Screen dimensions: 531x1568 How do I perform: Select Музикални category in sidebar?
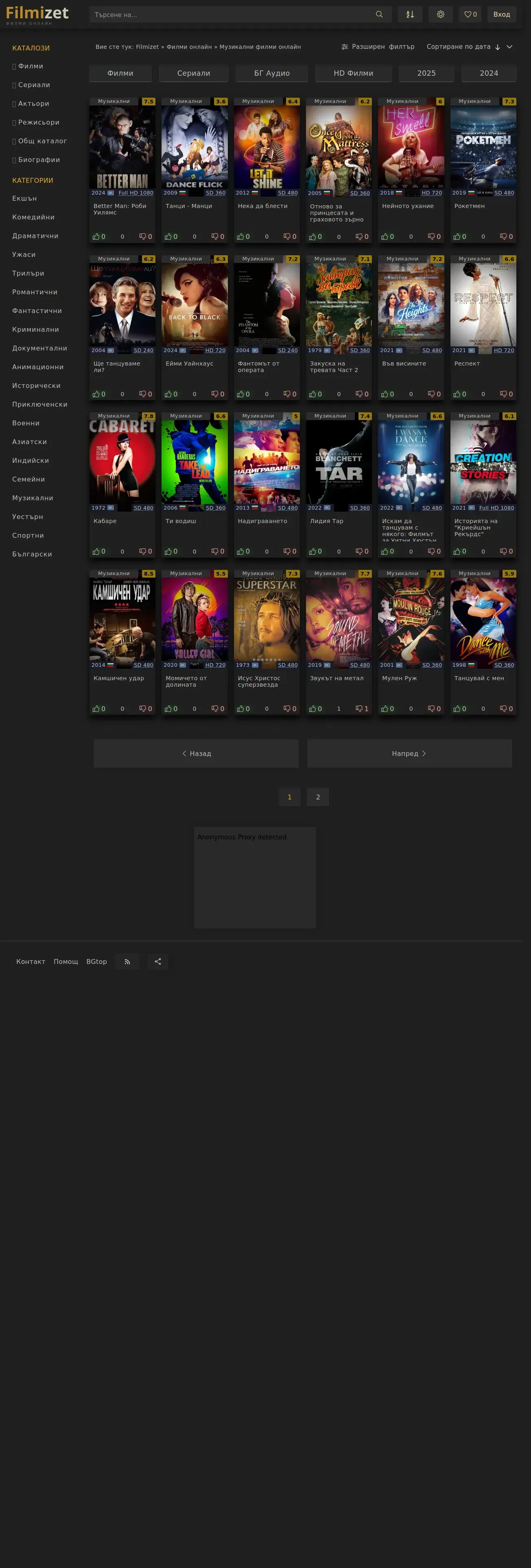pos(33,499)
